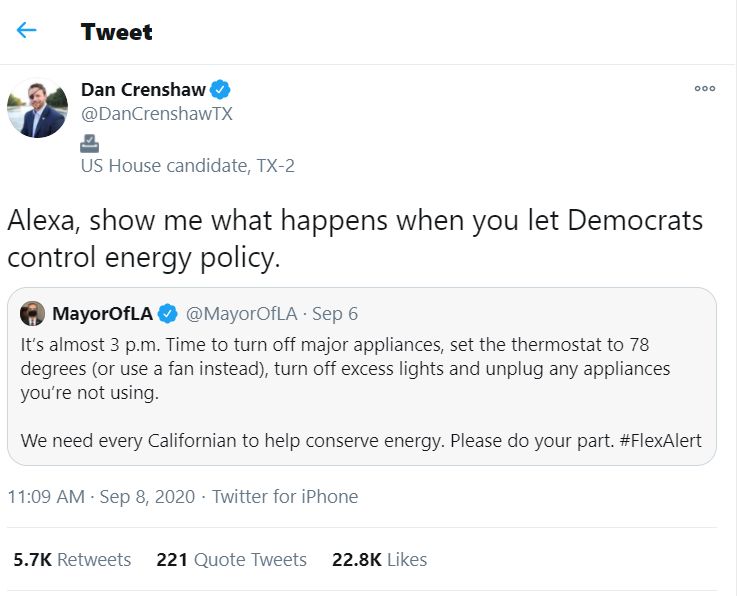Open the MayorOfLA display name in quoted tweet
This screenshot has width=738, height=596.
(102, 313)
